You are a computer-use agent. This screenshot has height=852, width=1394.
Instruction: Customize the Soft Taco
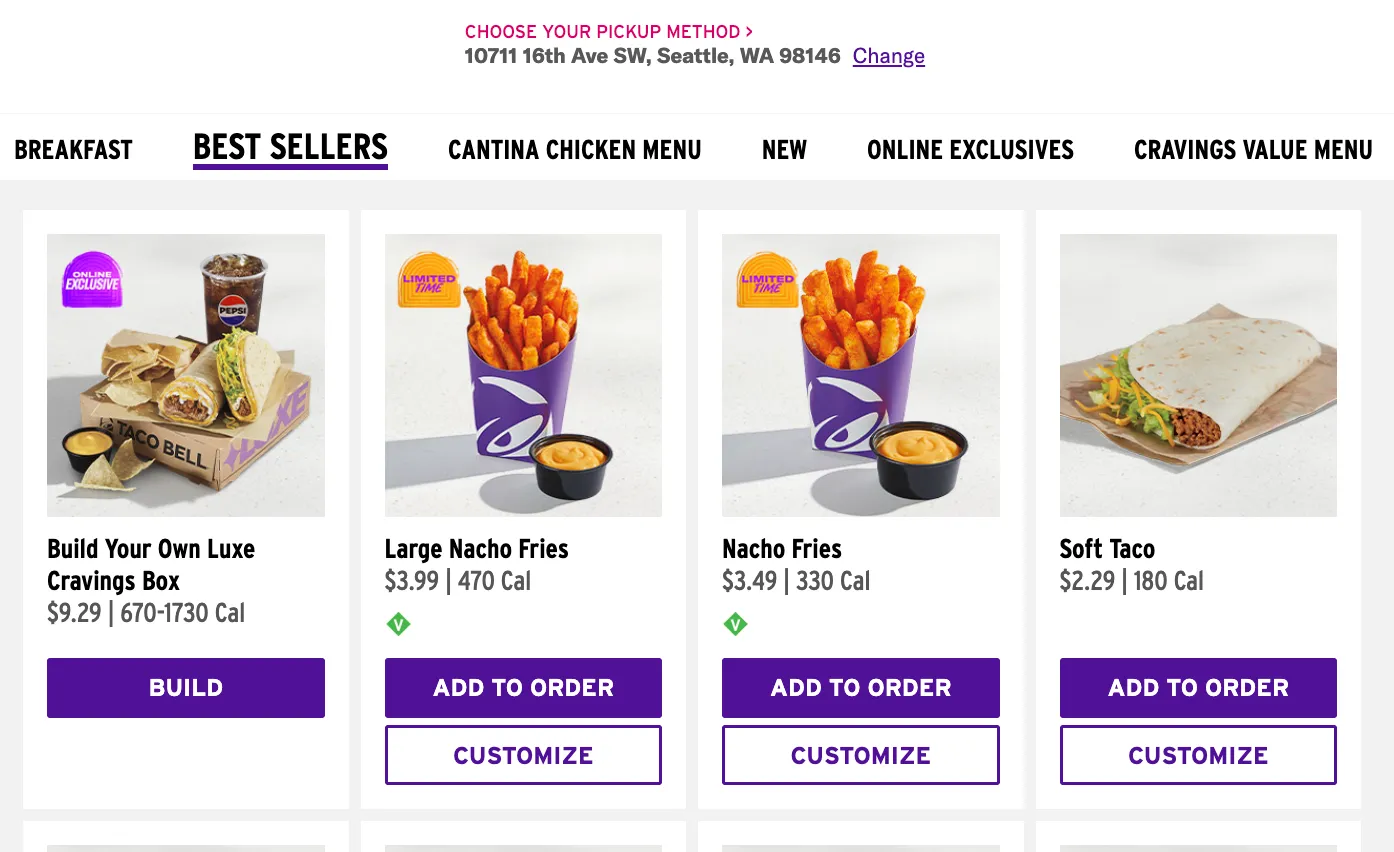click(1198, 755)
